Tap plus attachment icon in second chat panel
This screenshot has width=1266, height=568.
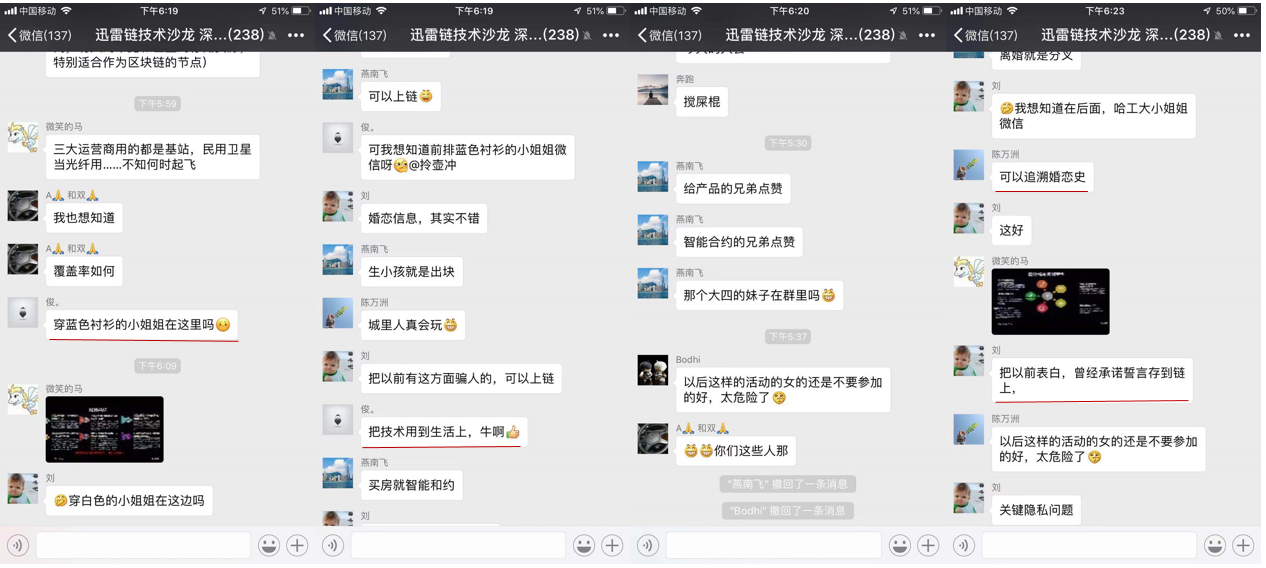tap(612, 545)
